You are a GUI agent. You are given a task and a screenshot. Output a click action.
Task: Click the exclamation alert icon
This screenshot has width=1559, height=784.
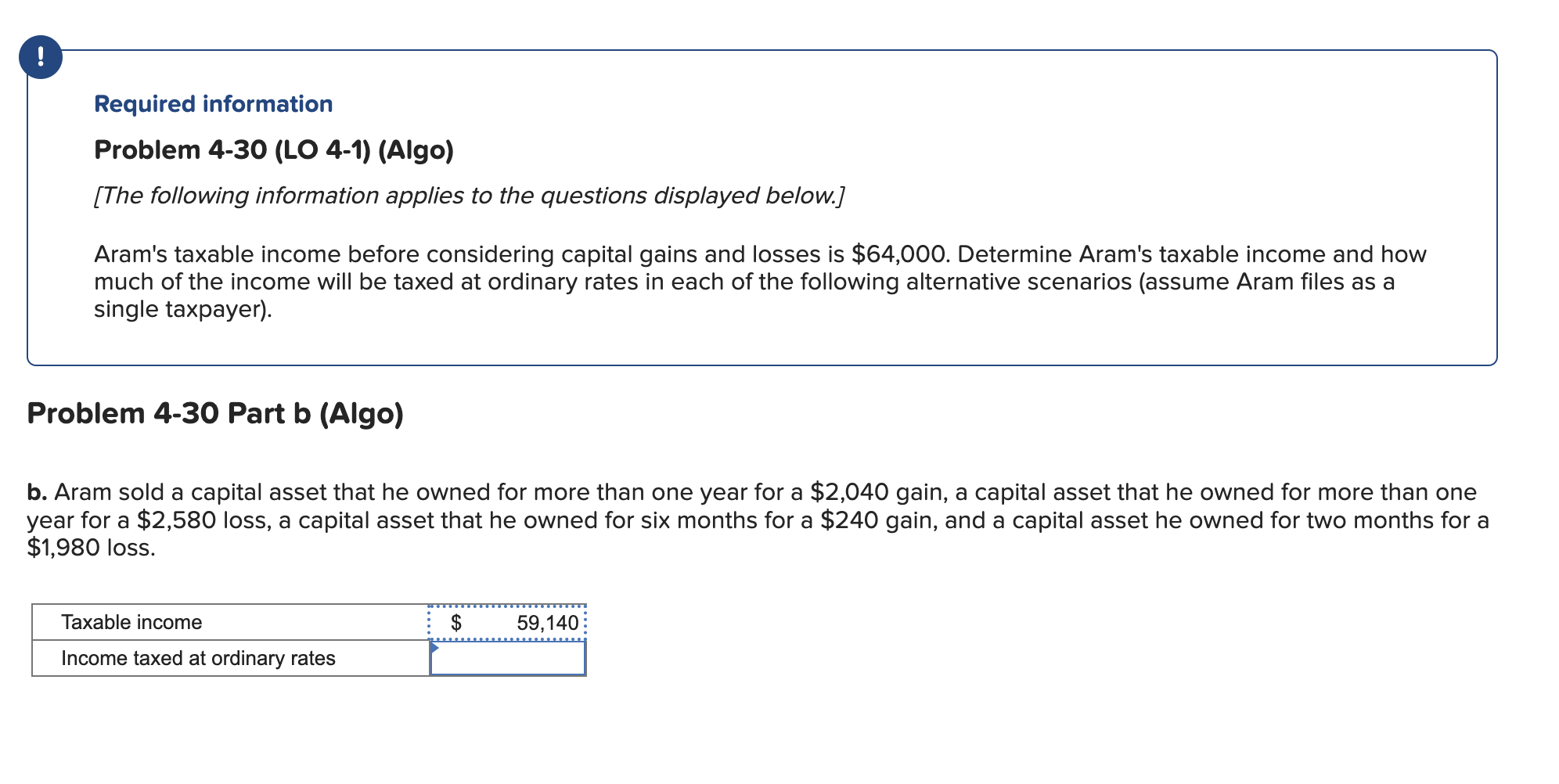click(40, 57)
